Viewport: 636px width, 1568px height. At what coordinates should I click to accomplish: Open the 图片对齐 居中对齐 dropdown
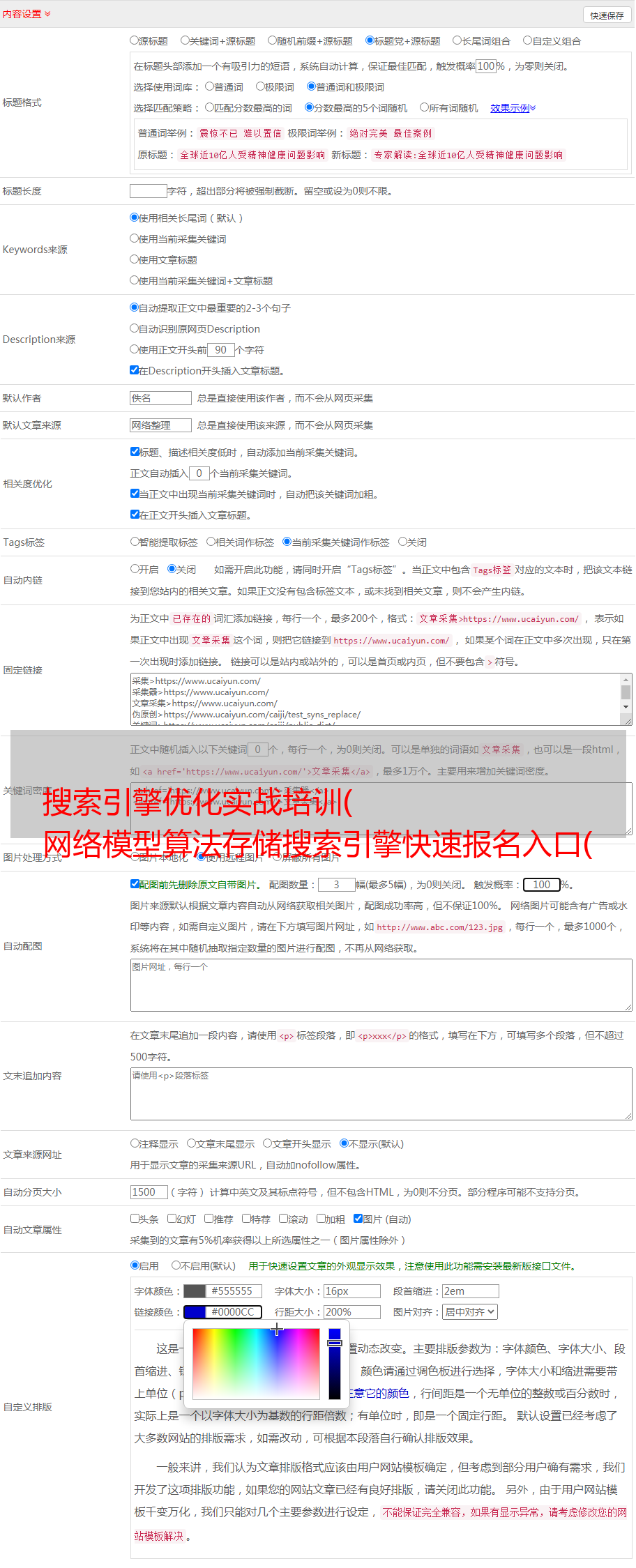[470, 1312]
